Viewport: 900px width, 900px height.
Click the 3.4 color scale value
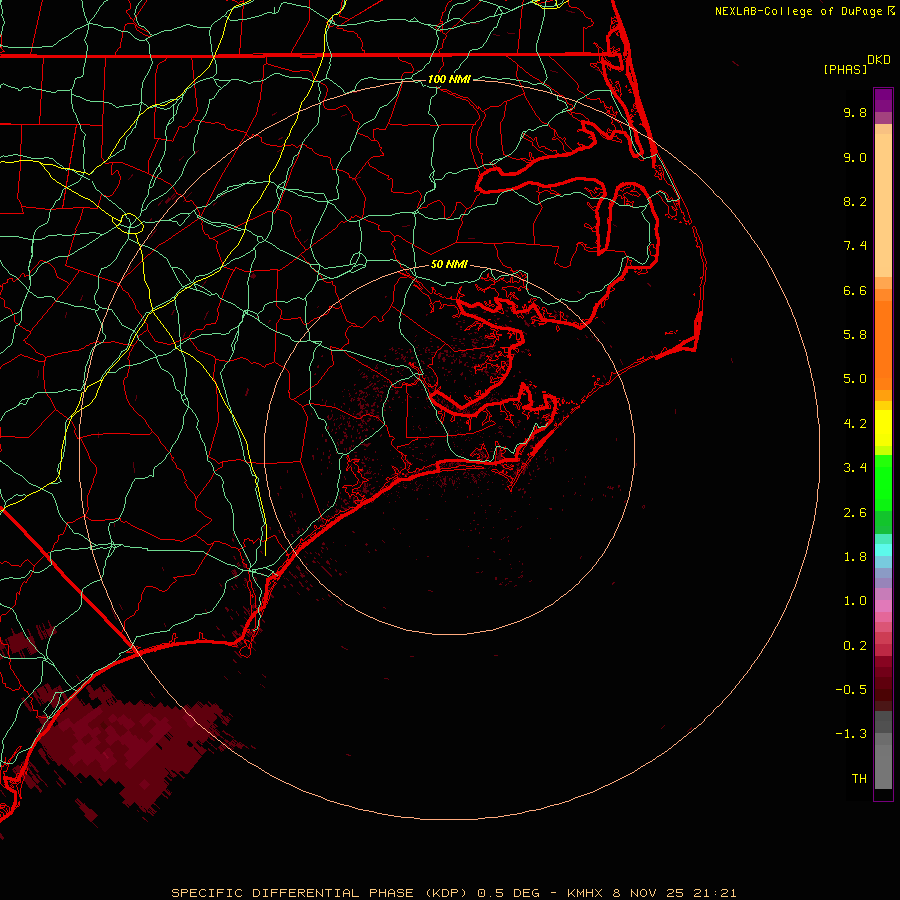[855, 468]
